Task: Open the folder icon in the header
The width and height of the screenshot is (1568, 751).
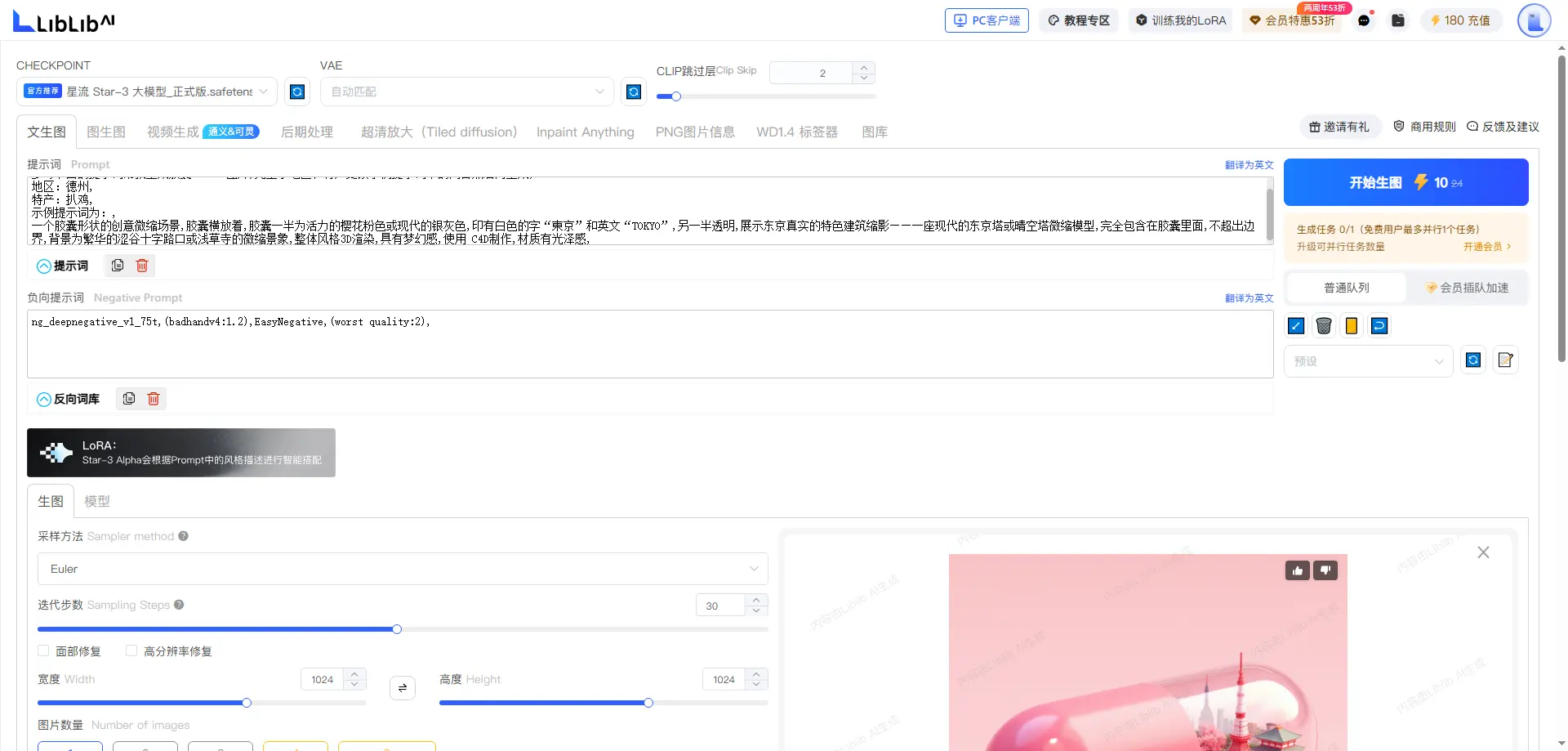Action: [1398, 20]
